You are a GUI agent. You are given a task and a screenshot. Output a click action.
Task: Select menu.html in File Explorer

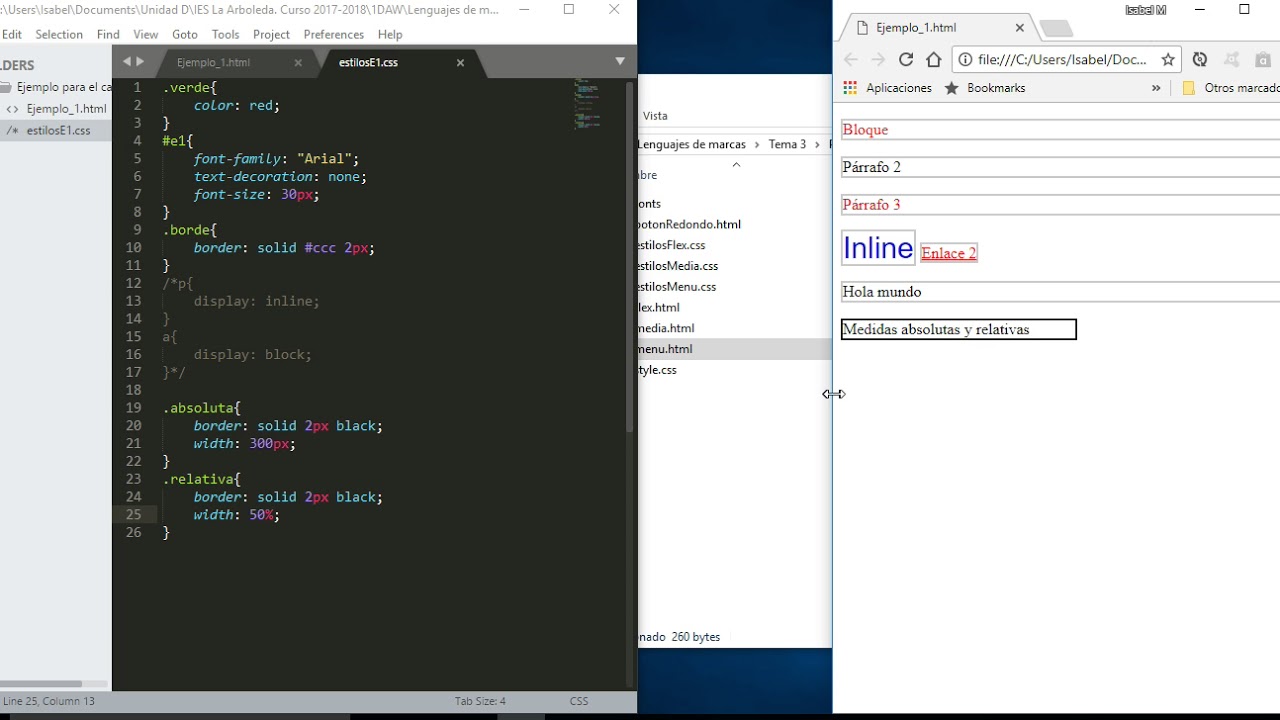point(734,349)
